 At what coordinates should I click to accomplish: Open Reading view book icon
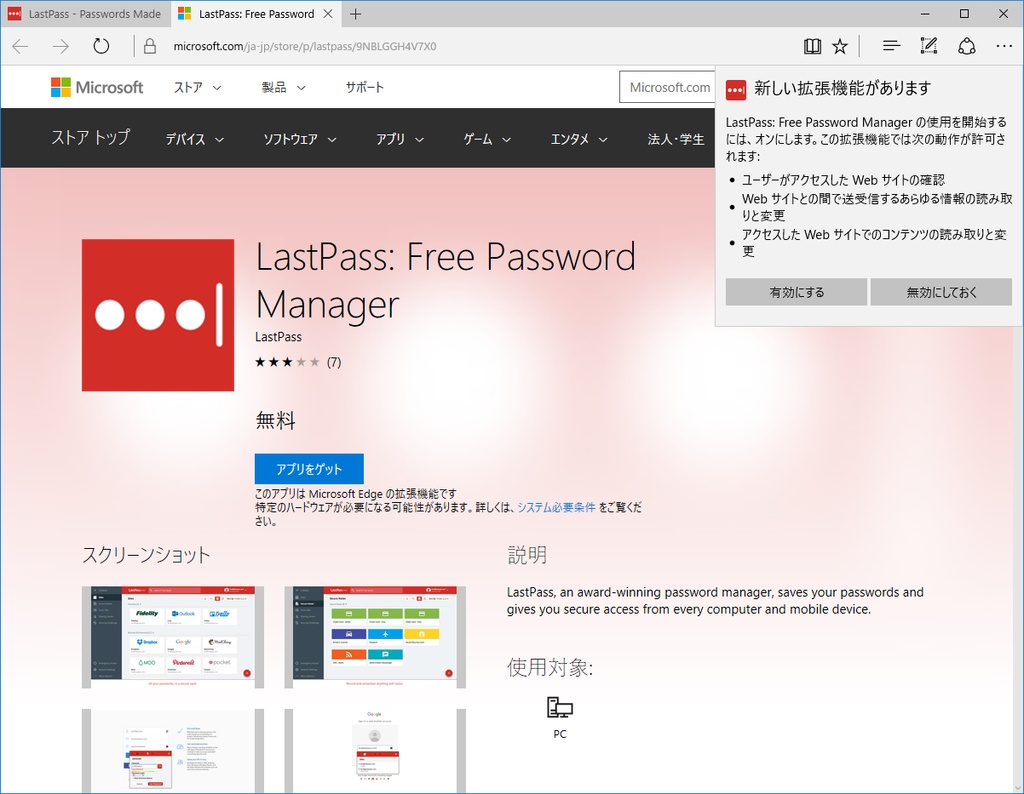pyautogui.click(x=812, y=46)
